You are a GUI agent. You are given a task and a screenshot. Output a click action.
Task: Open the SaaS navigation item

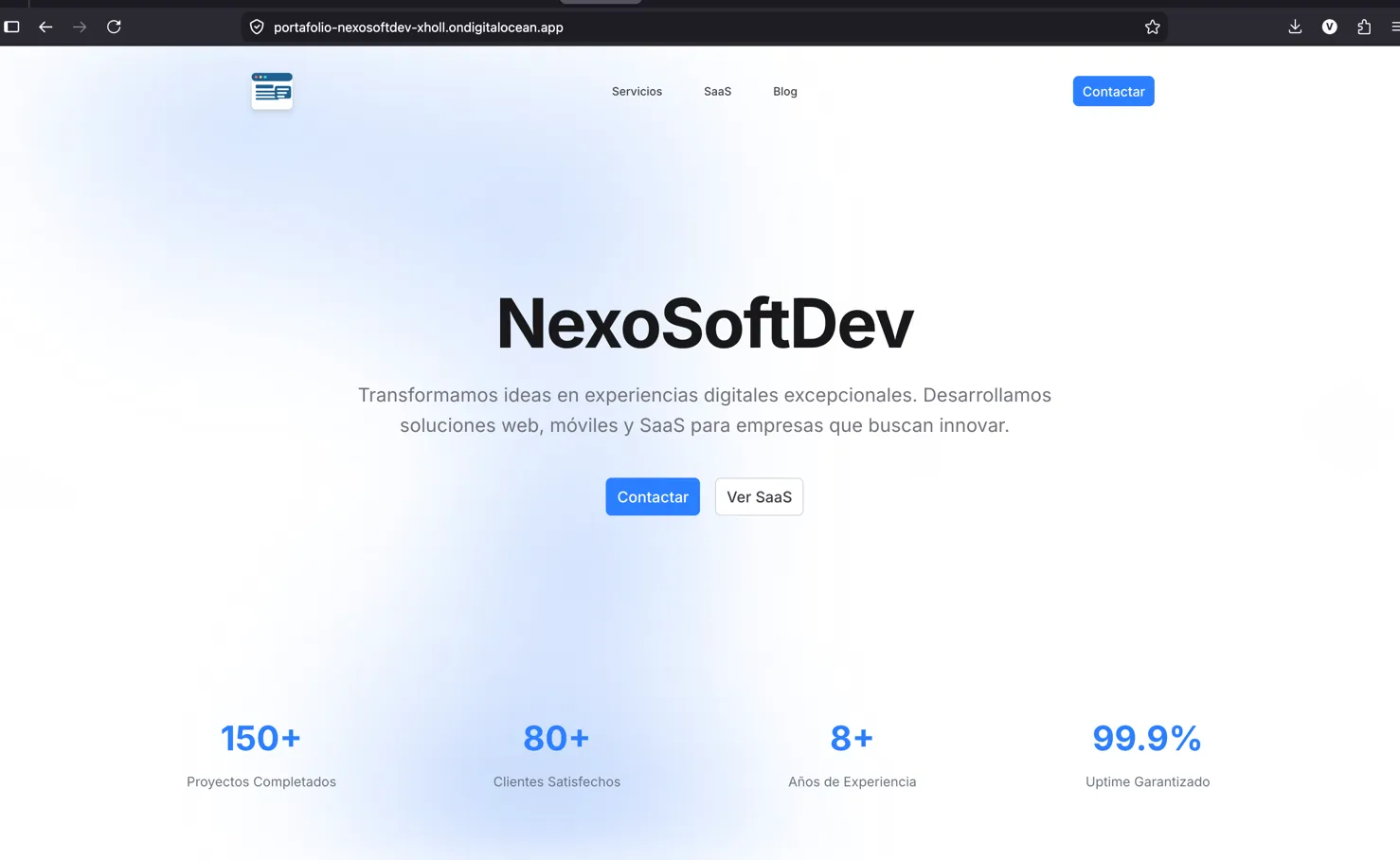(717, 91)
